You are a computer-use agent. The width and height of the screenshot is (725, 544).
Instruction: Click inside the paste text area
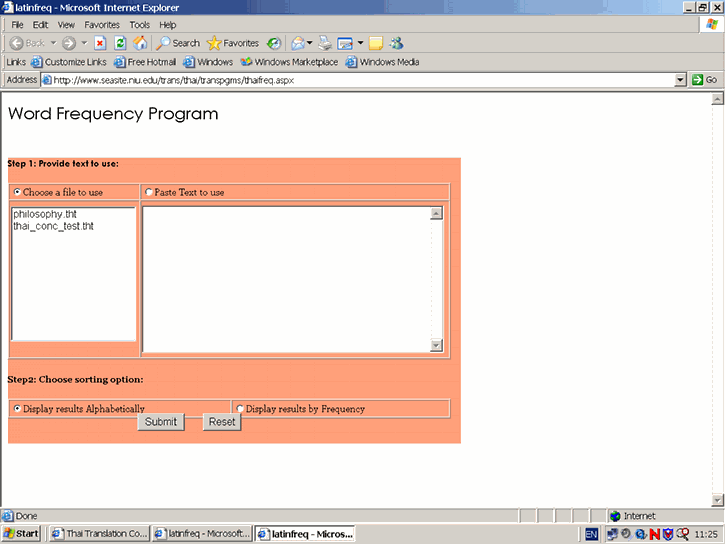pos(287,279)
